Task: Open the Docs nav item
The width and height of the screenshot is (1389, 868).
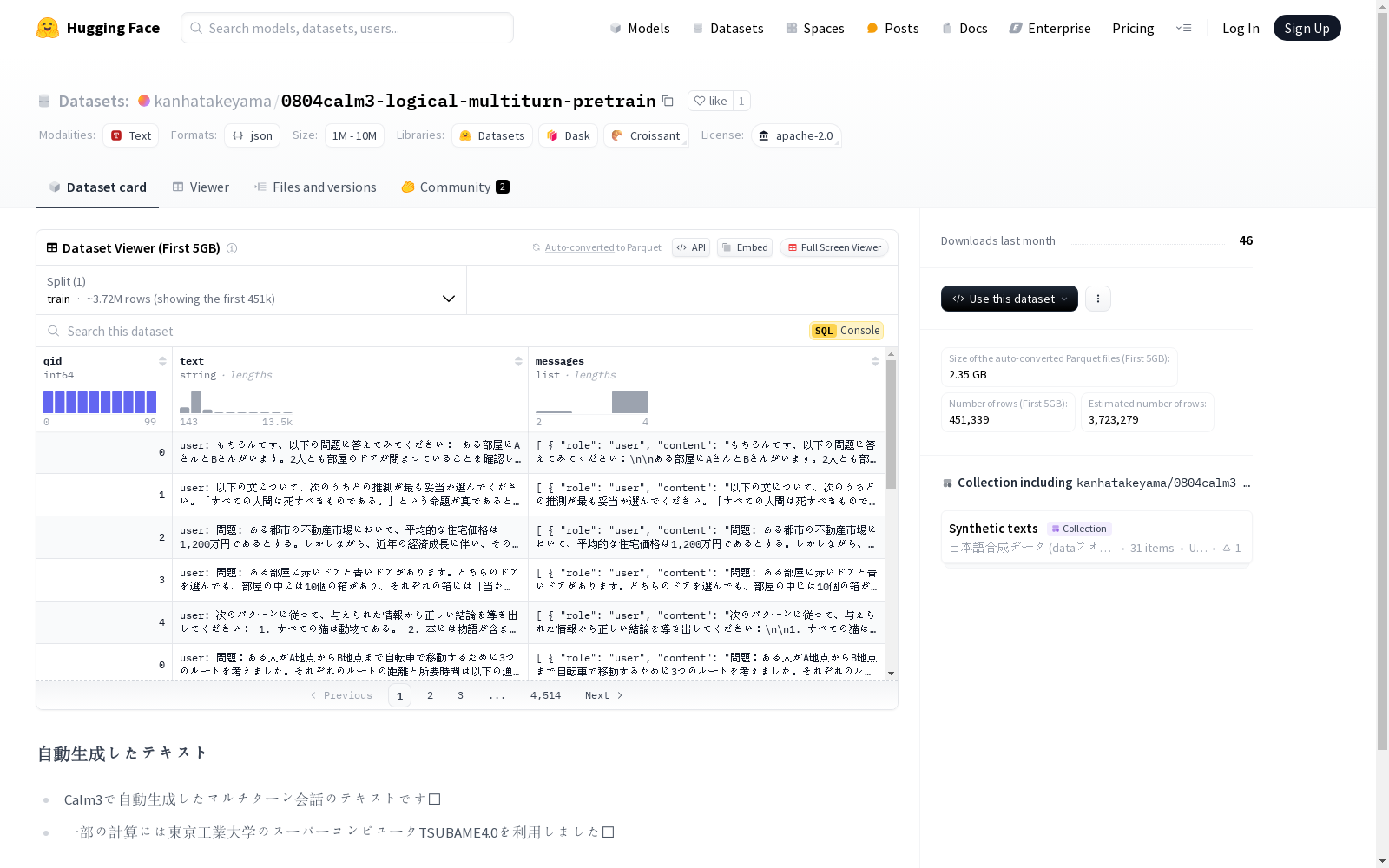Action: click(964, 28)
